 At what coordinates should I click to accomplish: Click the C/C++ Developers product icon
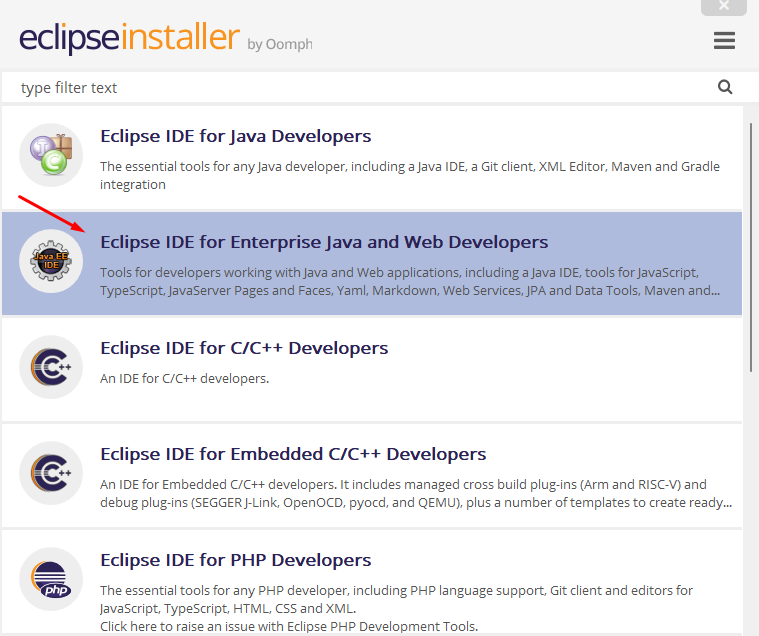51,367
